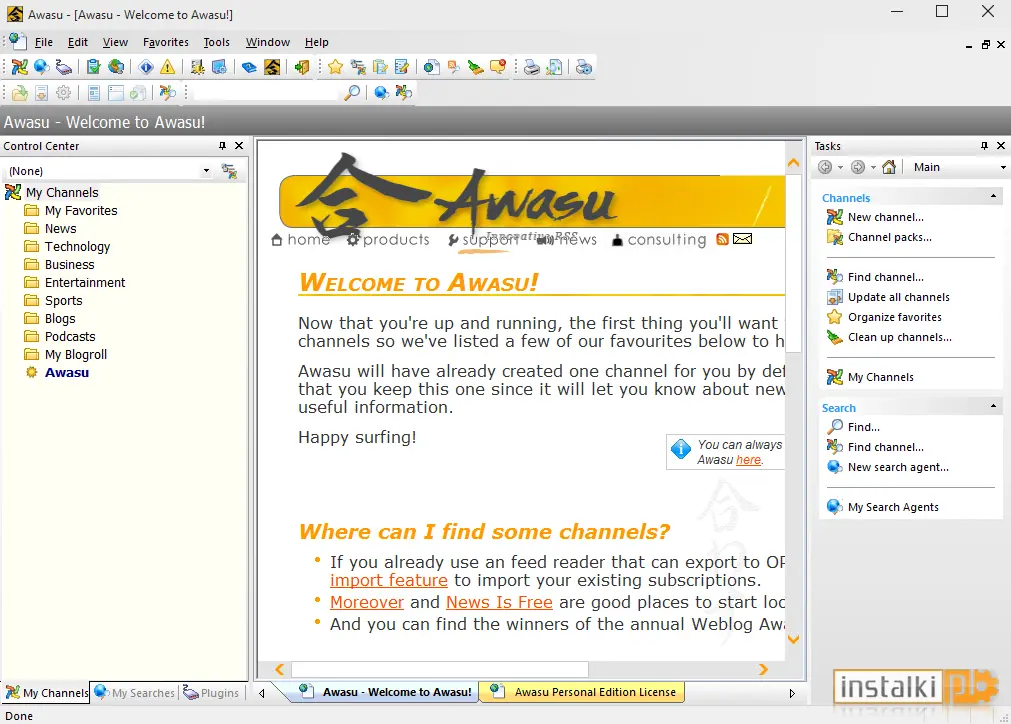This screenshot has height=724, width=1011.
Task: Click Update all channels task
Action: click(898, 297)
